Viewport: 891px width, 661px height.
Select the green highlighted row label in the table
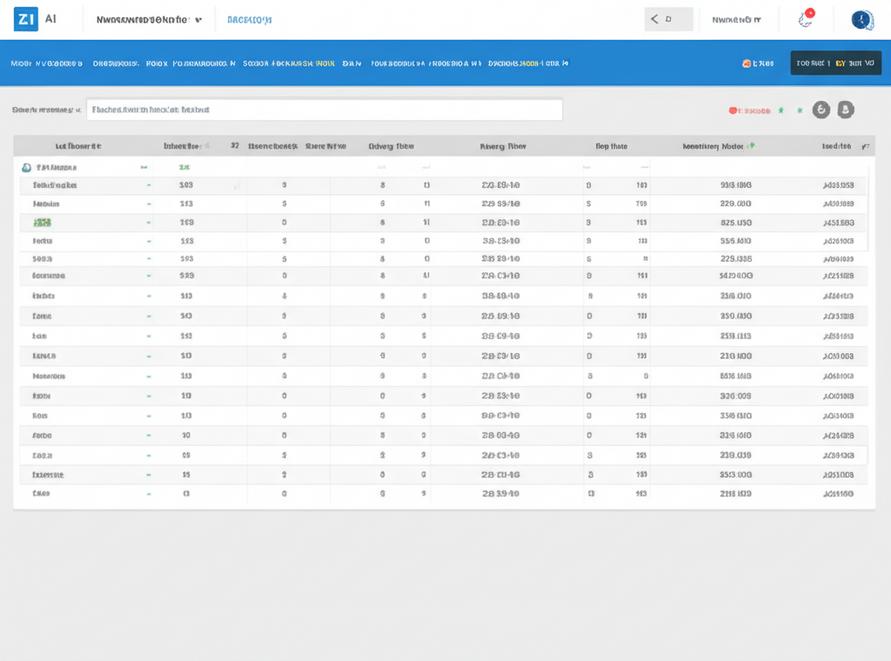42,222
